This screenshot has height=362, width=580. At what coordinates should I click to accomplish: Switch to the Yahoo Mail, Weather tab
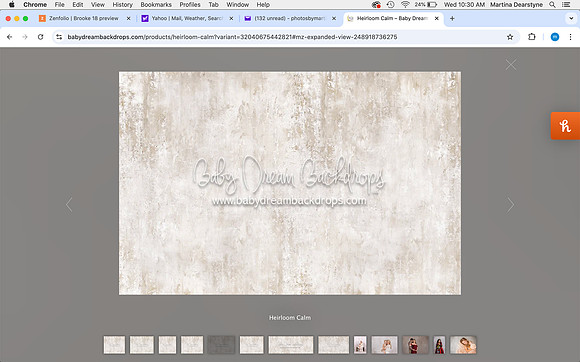[187, 18]
